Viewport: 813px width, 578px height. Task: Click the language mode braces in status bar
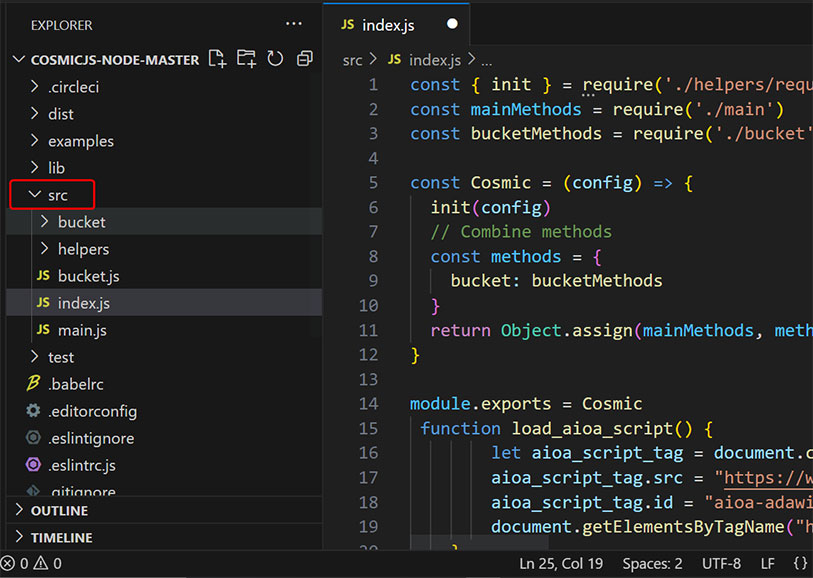[800, 563]
